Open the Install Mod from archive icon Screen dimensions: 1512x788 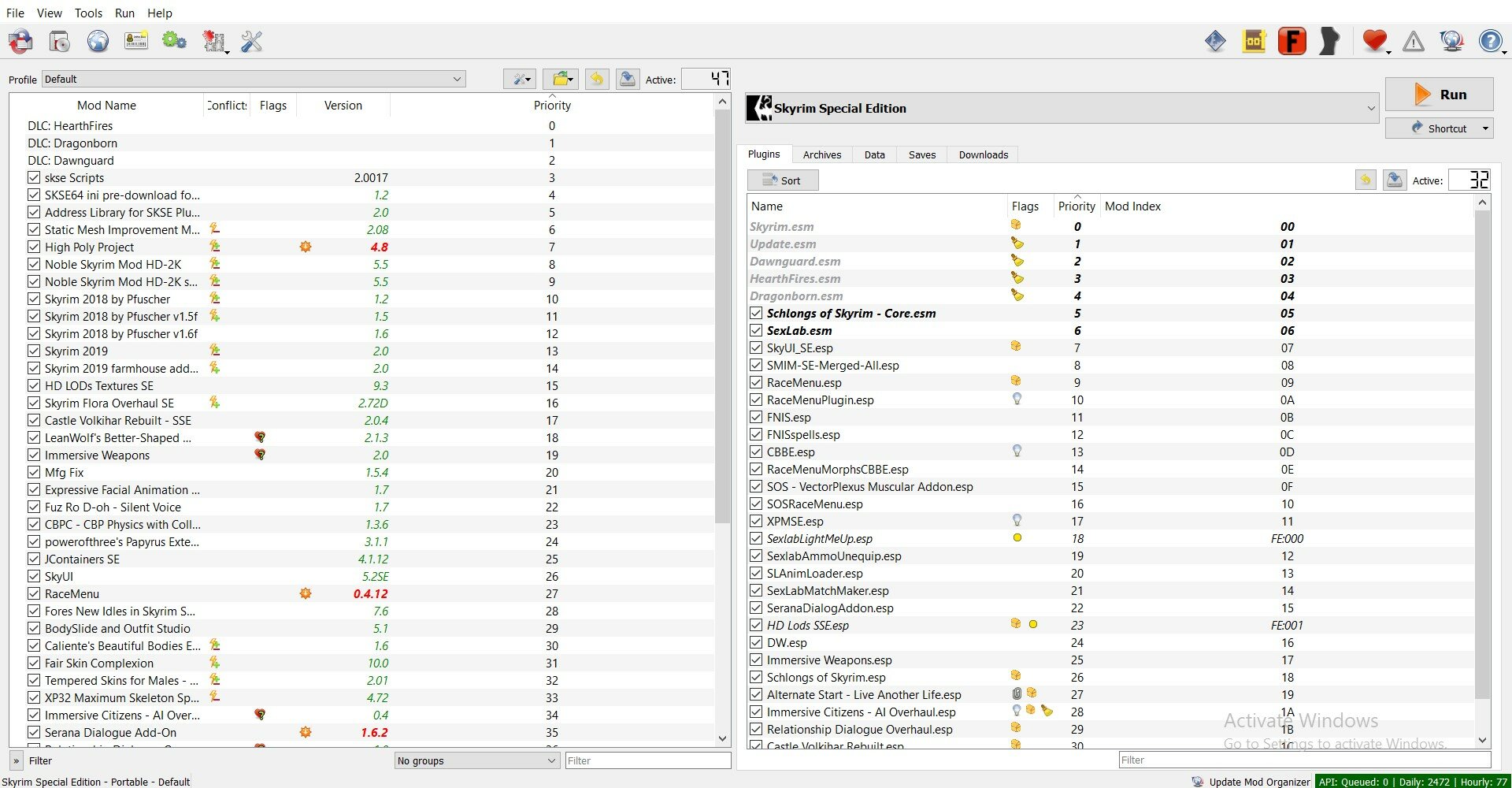tap(59, 41)
